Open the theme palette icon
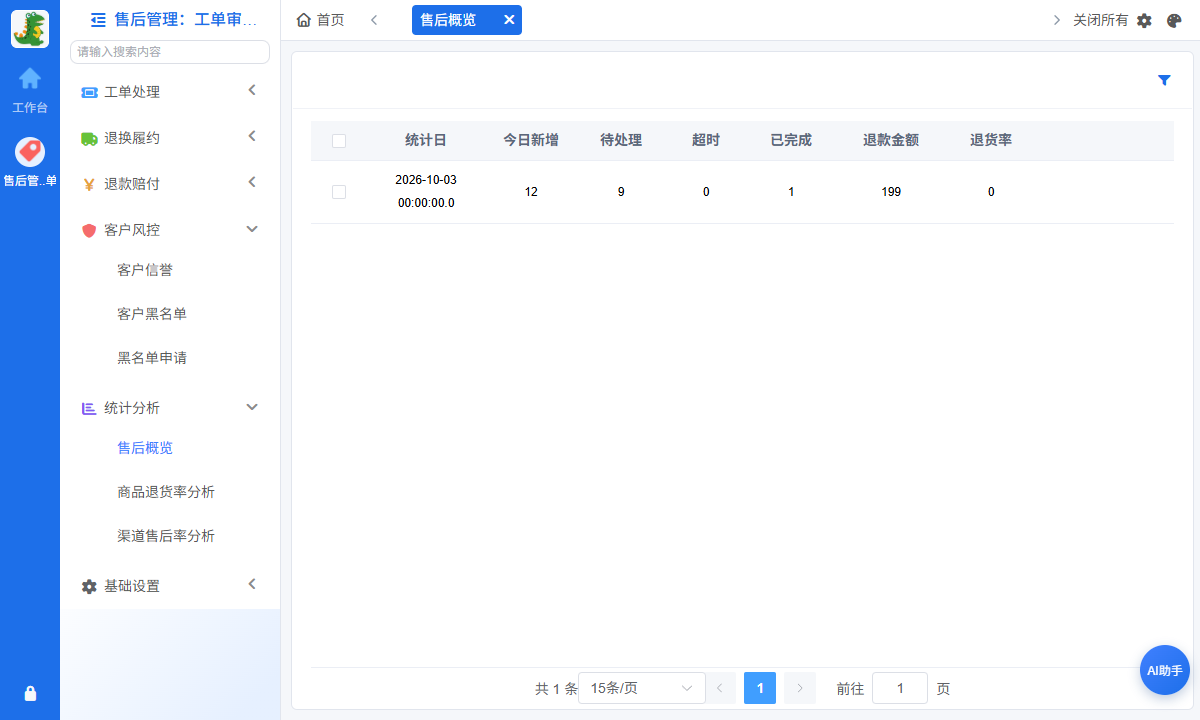 click(x=1174, y=20)
